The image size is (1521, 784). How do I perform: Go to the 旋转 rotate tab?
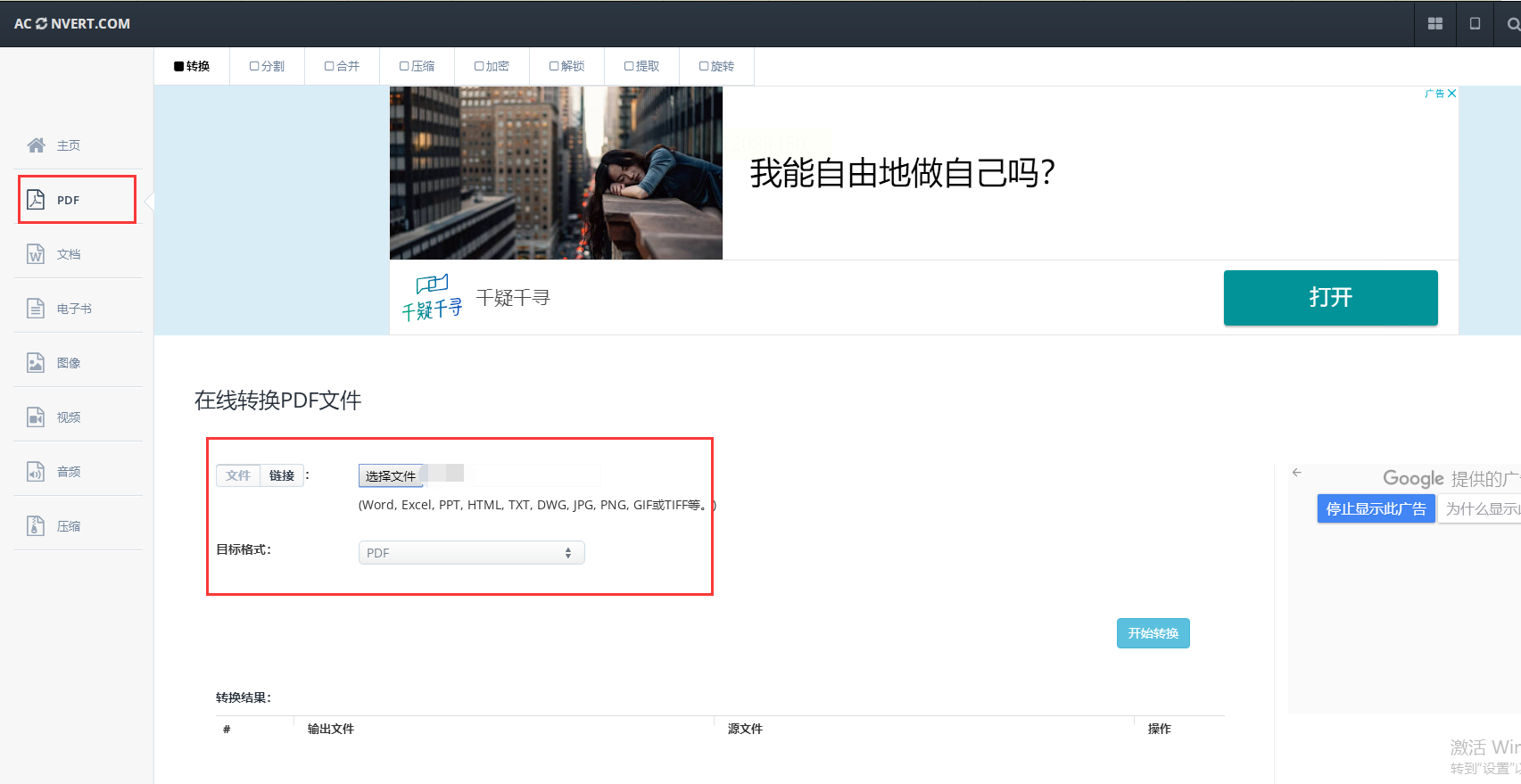click(x=716, y=66)
